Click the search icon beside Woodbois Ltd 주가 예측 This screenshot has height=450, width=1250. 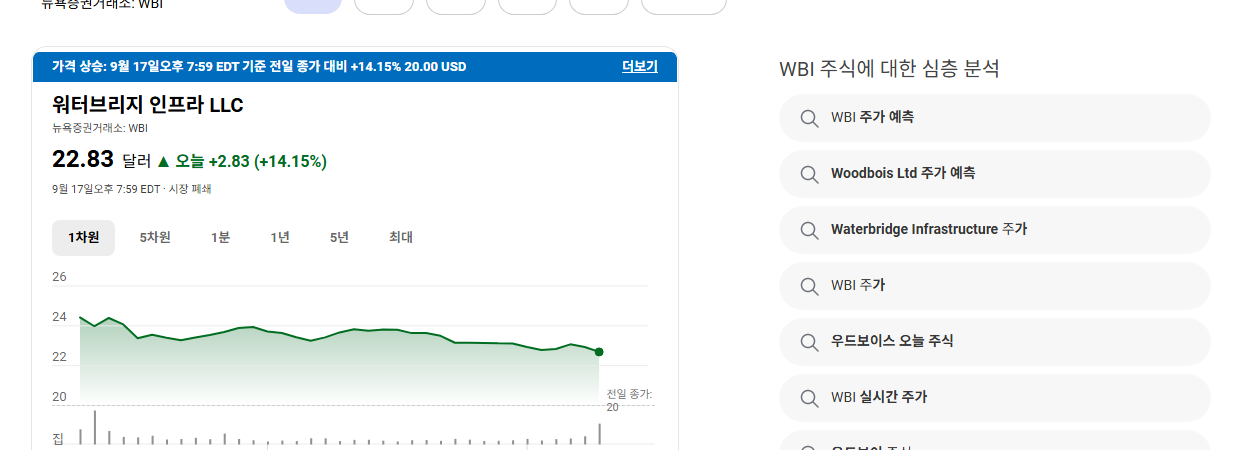pos(810,174)
